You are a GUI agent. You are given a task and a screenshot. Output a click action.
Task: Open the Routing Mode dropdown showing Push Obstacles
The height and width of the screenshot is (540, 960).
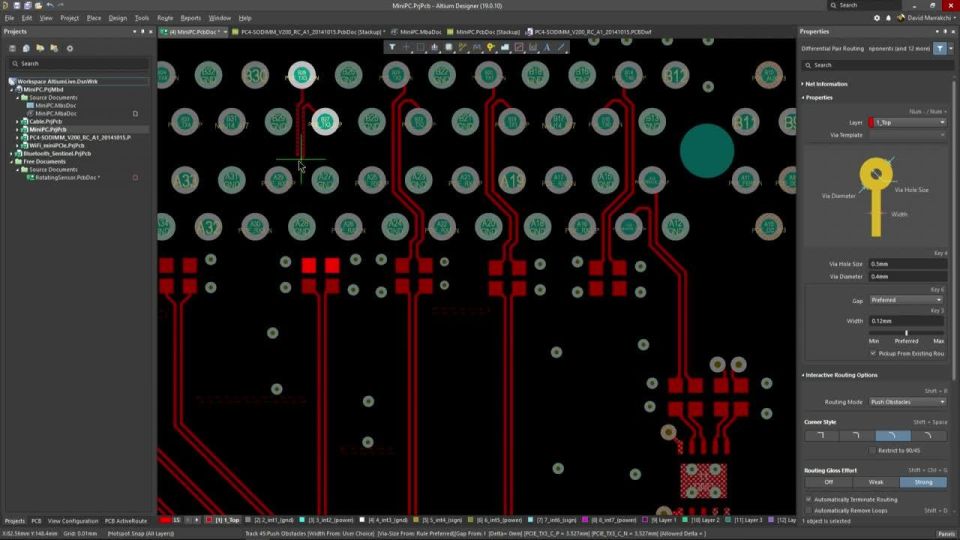[x=906, y=402]
